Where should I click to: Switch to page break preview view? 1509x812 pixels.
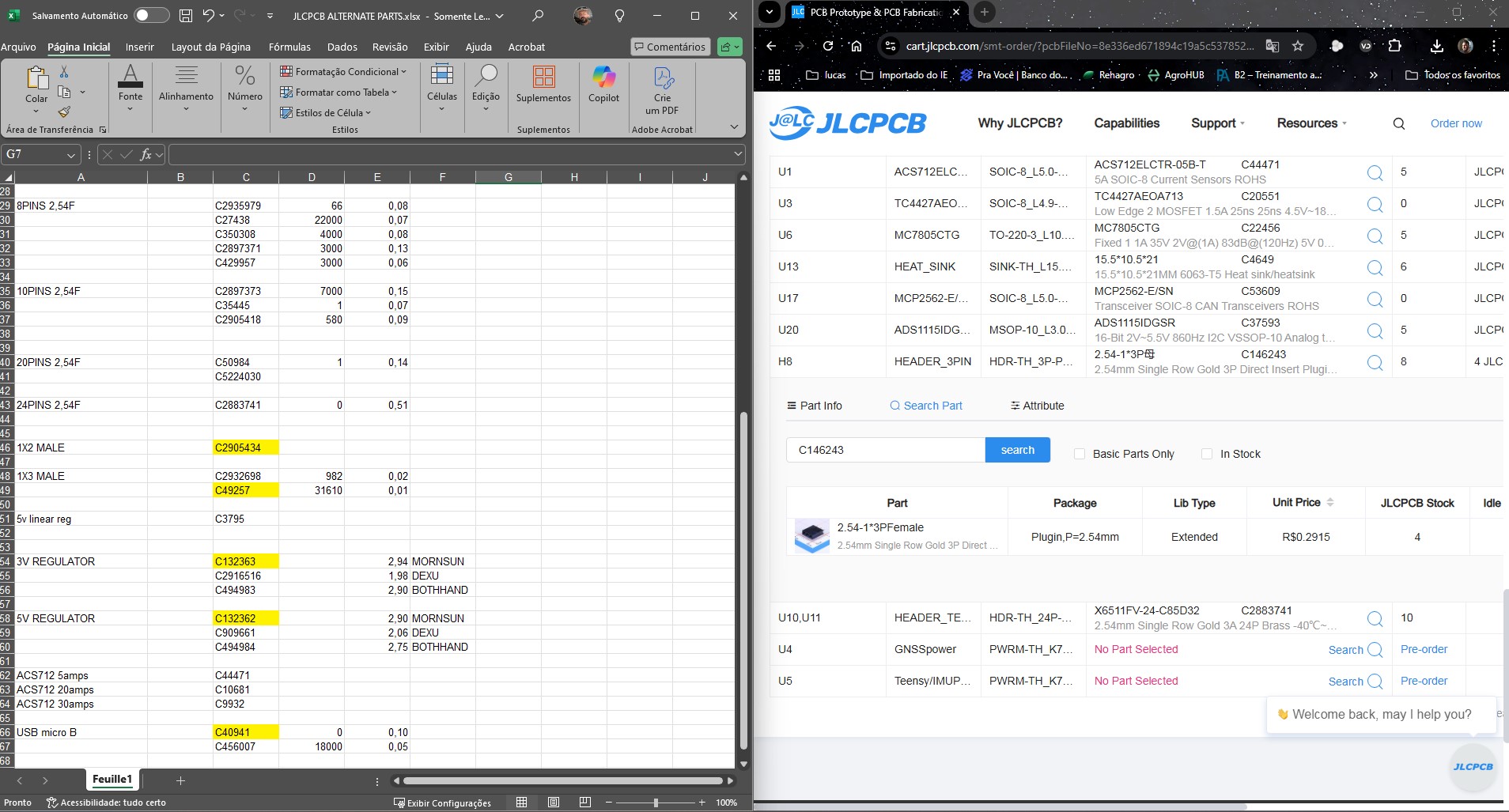point(585,803)
